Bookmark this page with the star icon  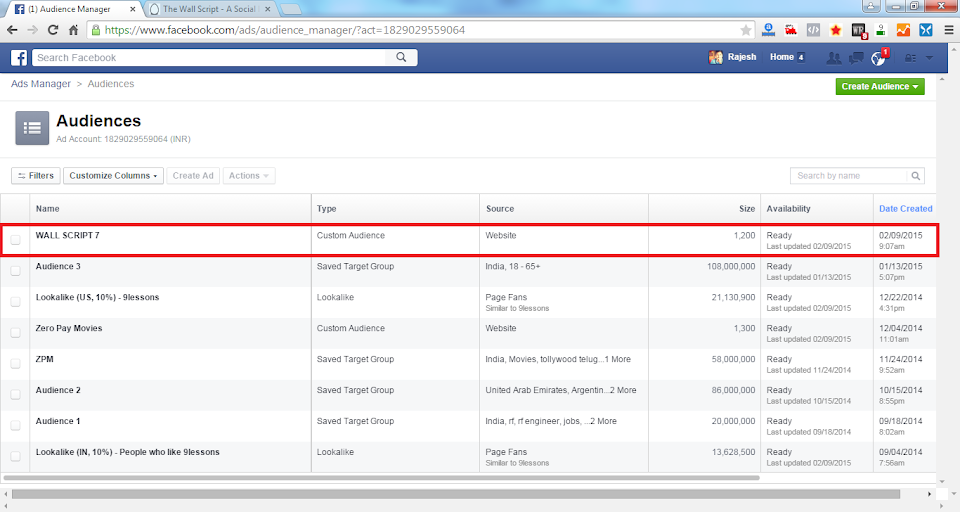coord(746,30)
